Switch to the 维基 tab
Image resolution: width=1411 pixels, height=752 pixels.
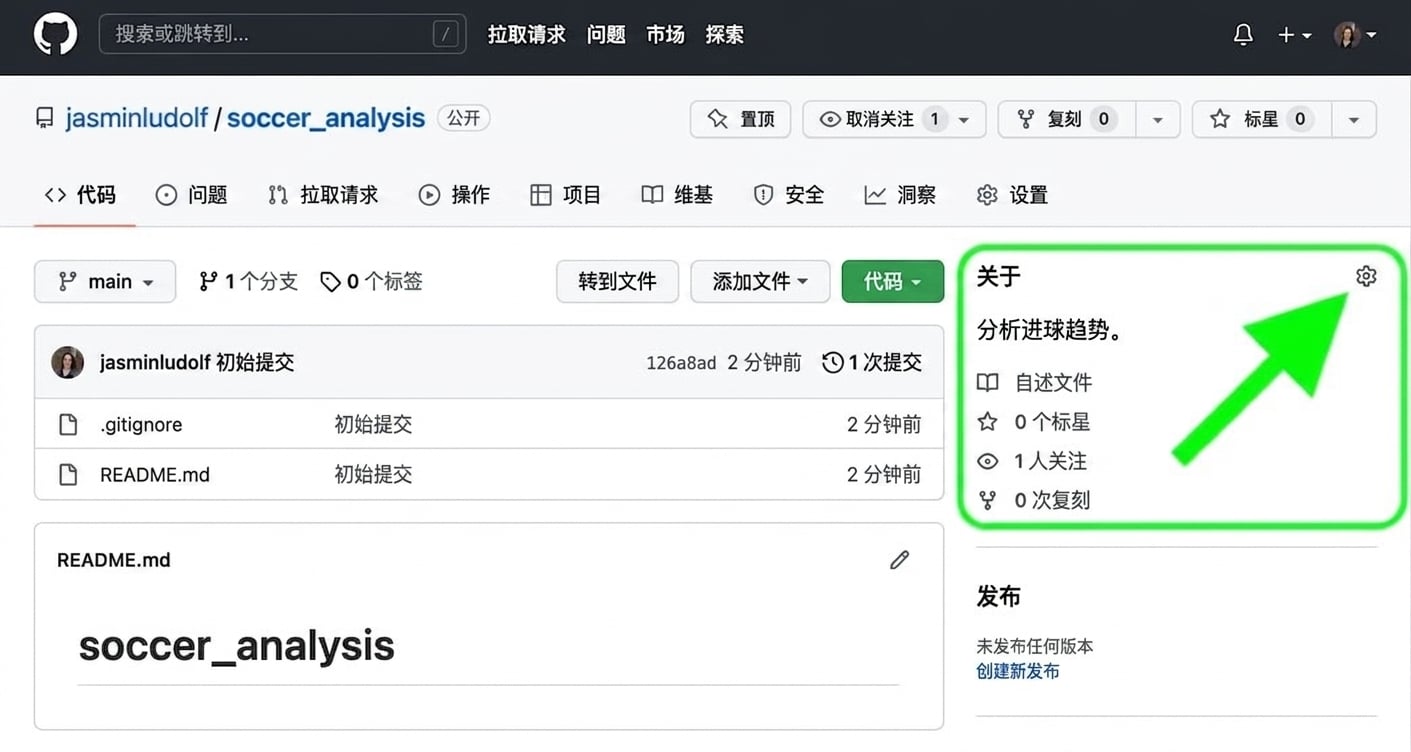point(677,195)
